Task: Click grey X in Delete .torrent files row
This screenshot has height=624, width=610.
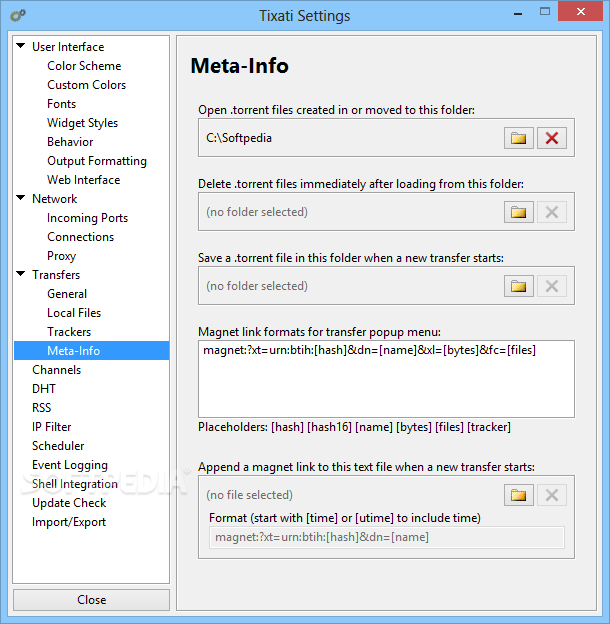Action: pos(552,212)
